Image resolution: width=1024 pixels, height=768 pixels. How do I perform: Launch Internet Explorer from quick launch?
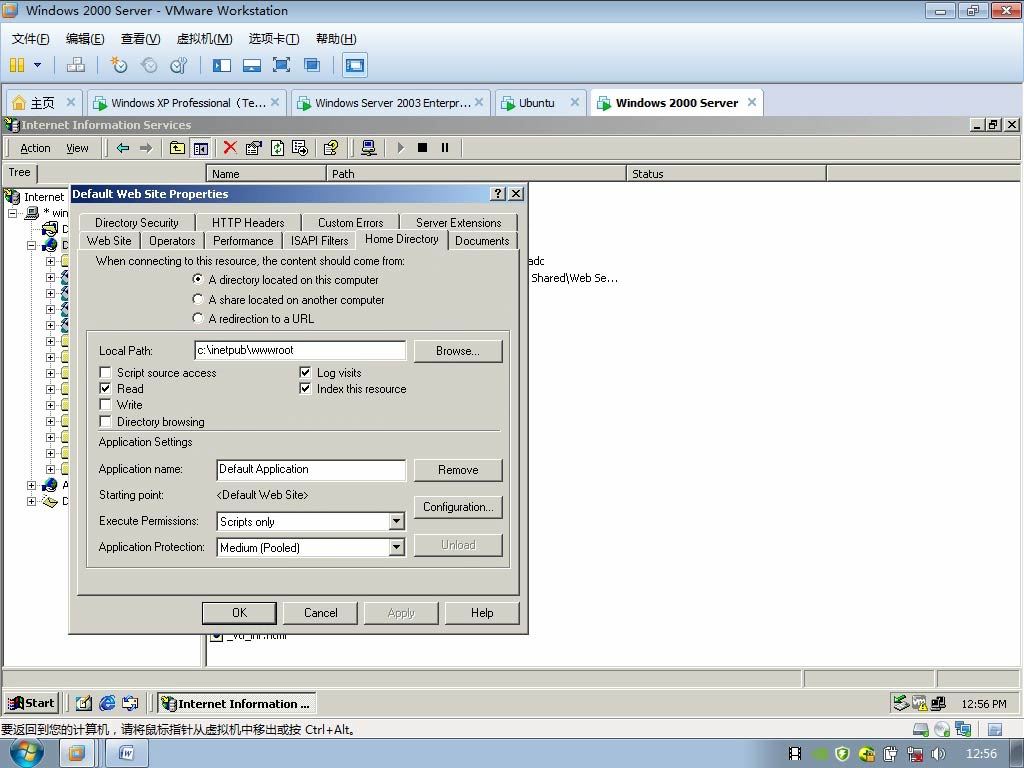pyautogui.click(x=107, y=703)
